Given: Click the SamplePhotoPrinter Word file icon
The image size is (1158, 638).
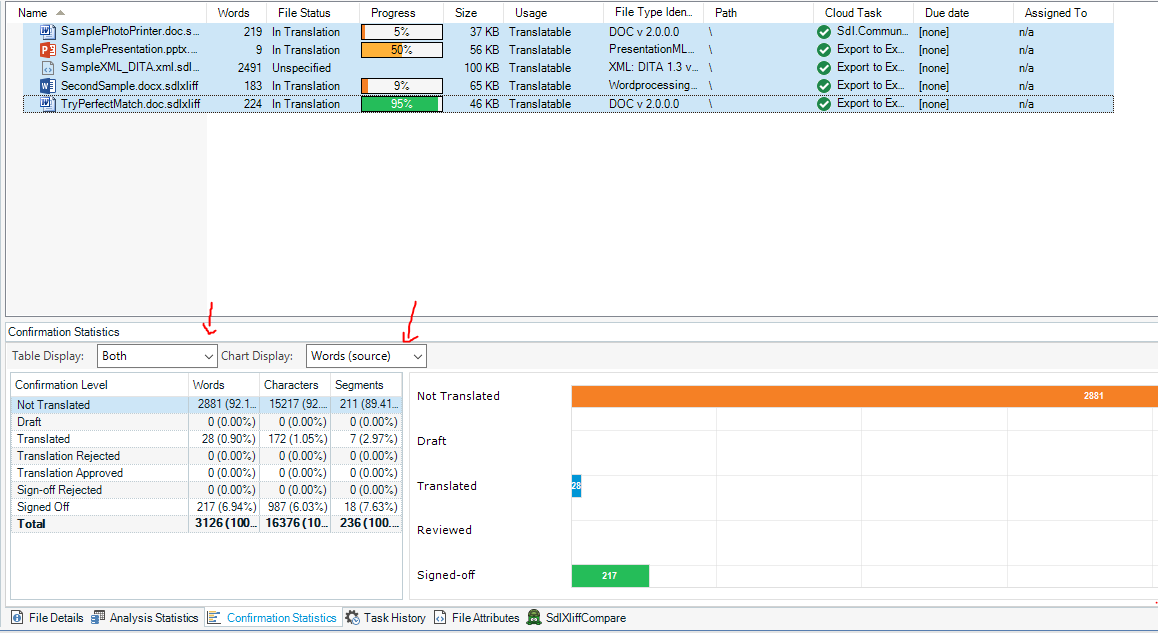Looking at the screenshot, I should tap(47, 32).
